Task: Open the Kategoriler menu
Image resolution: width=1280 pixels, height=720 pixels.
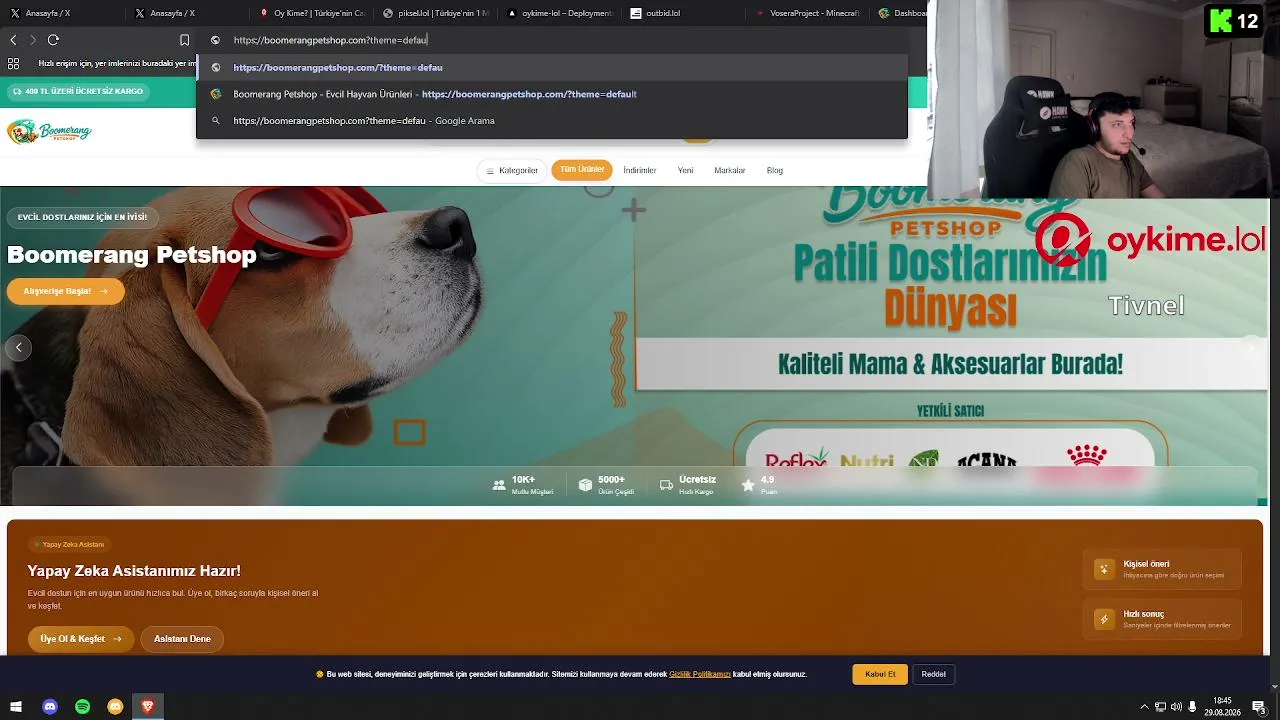Action: (x=512, y=170)
